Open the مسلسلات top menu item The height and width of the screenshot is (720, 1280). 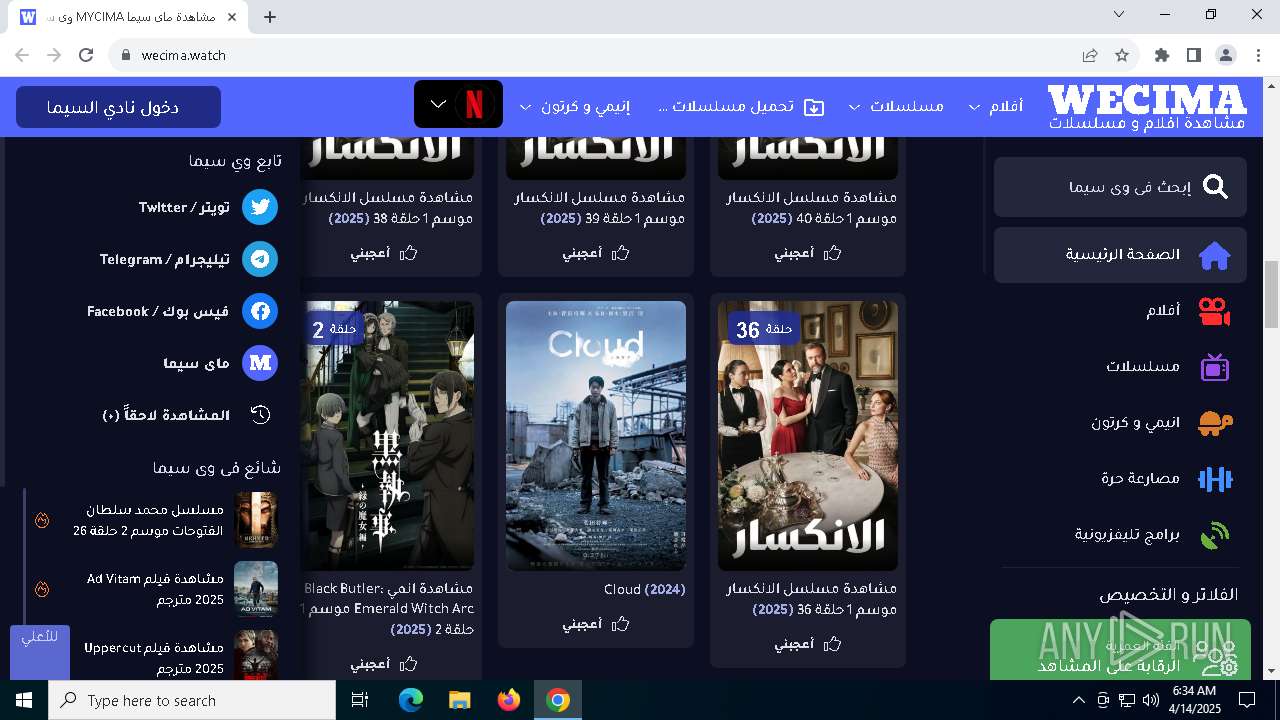(907, 106)
